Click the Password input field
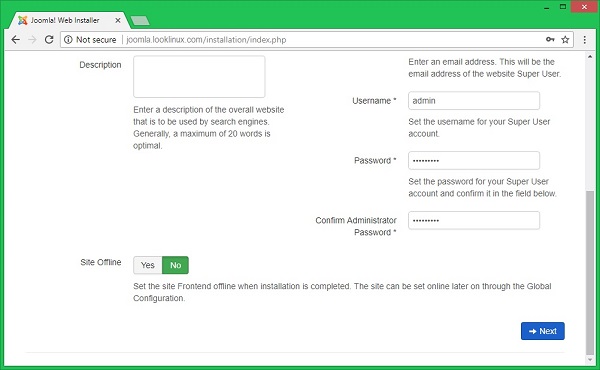 [x=474, y=160]
